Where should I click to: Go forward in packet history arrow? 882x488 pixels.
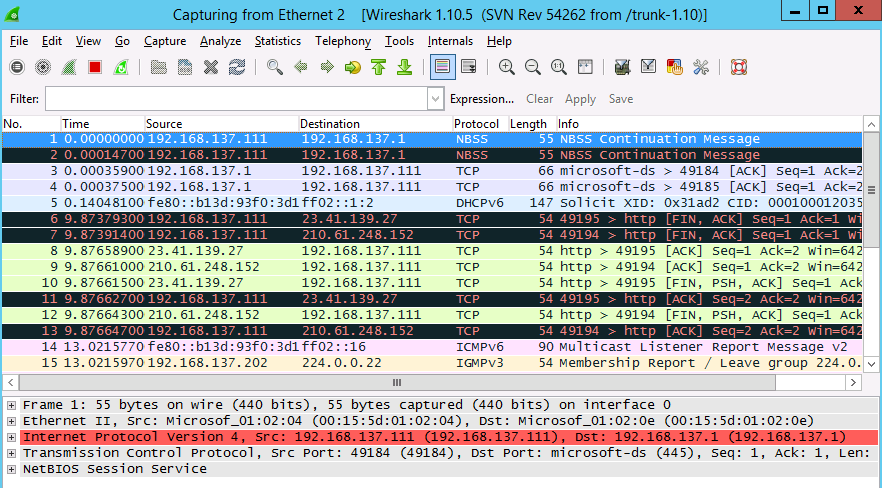326,67
